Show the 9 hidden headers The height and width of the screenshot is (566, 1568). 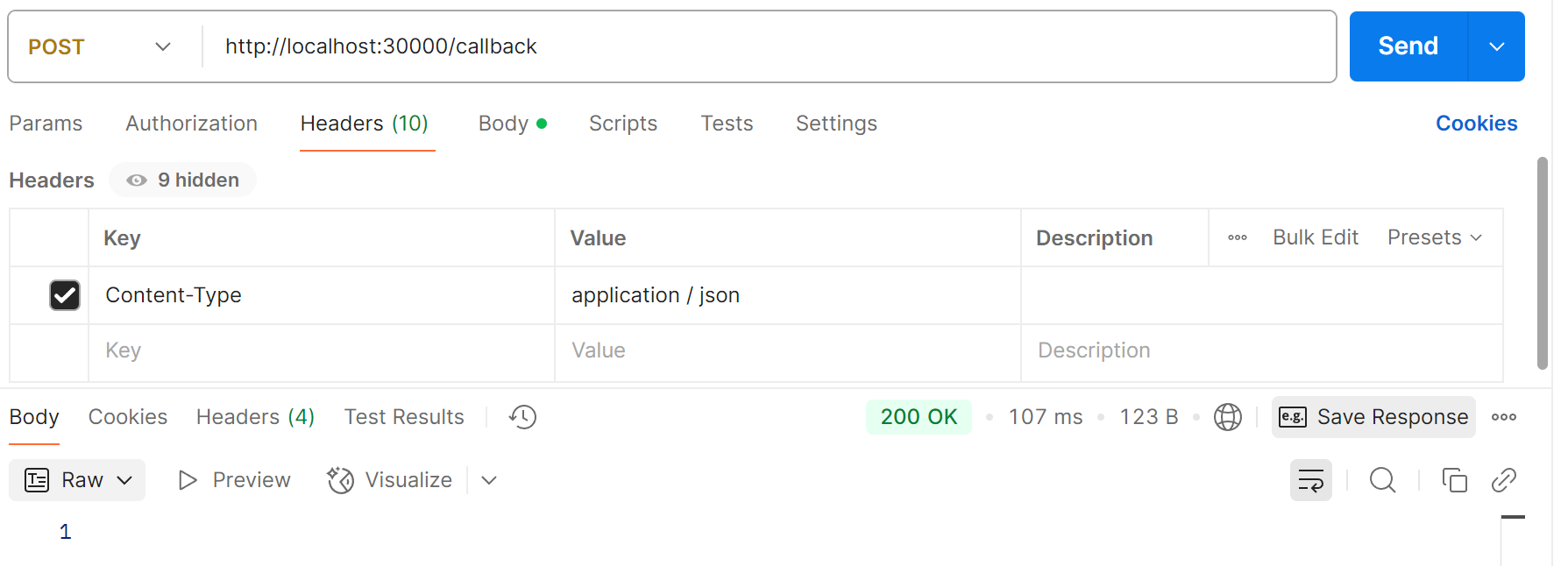(182, 180)
